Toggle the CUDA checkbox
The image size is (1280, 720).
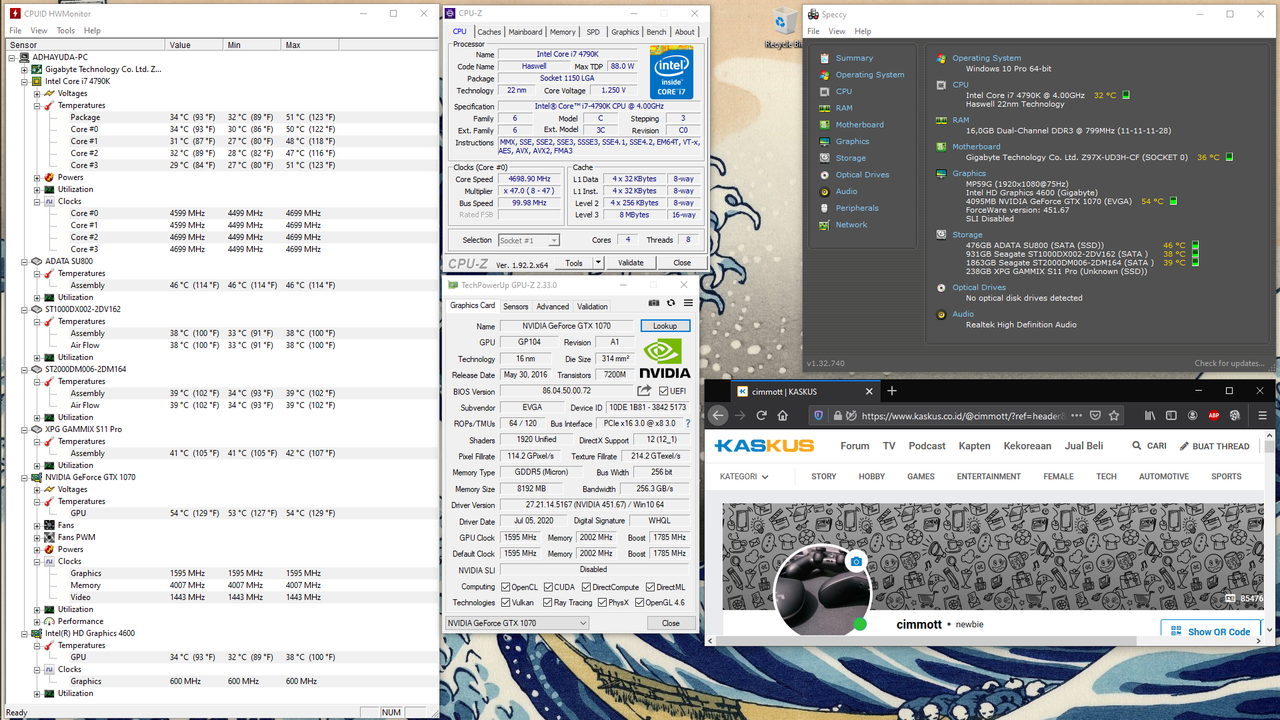(547, 587)
